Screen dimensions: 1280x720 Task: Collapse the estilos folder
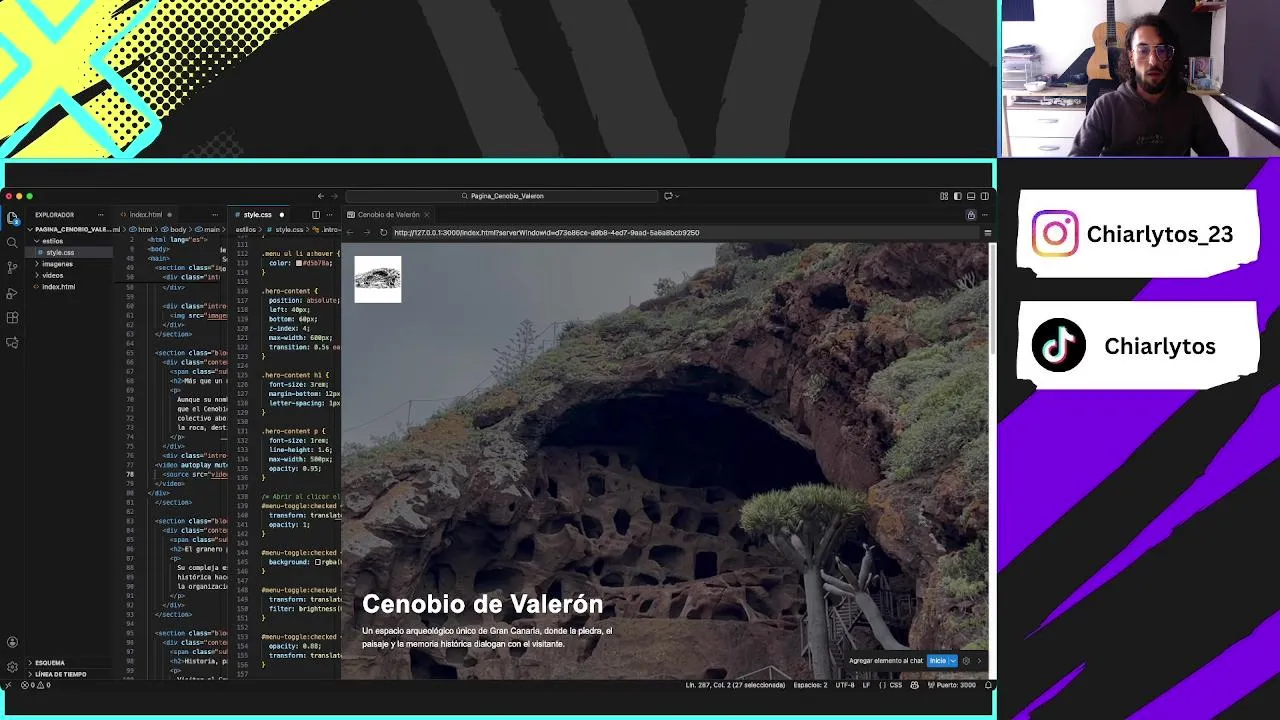[52, 241]
